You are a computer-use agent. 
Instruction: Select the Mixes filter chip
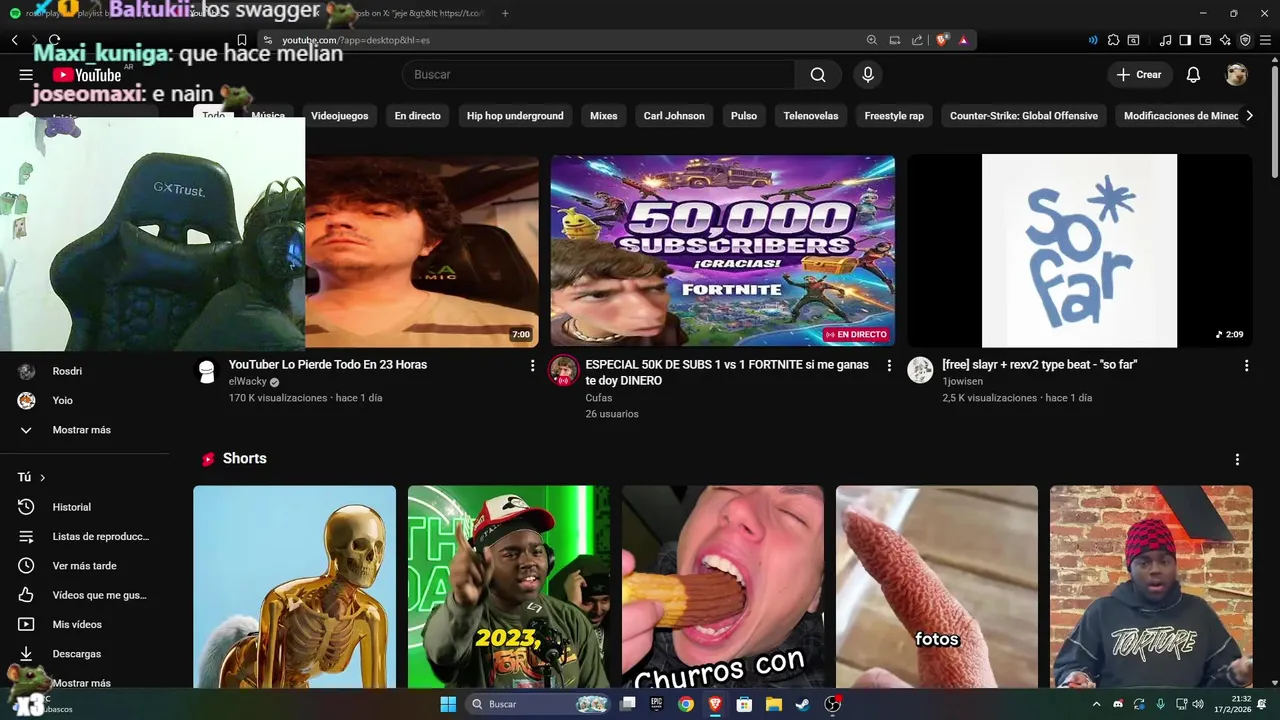603,116
